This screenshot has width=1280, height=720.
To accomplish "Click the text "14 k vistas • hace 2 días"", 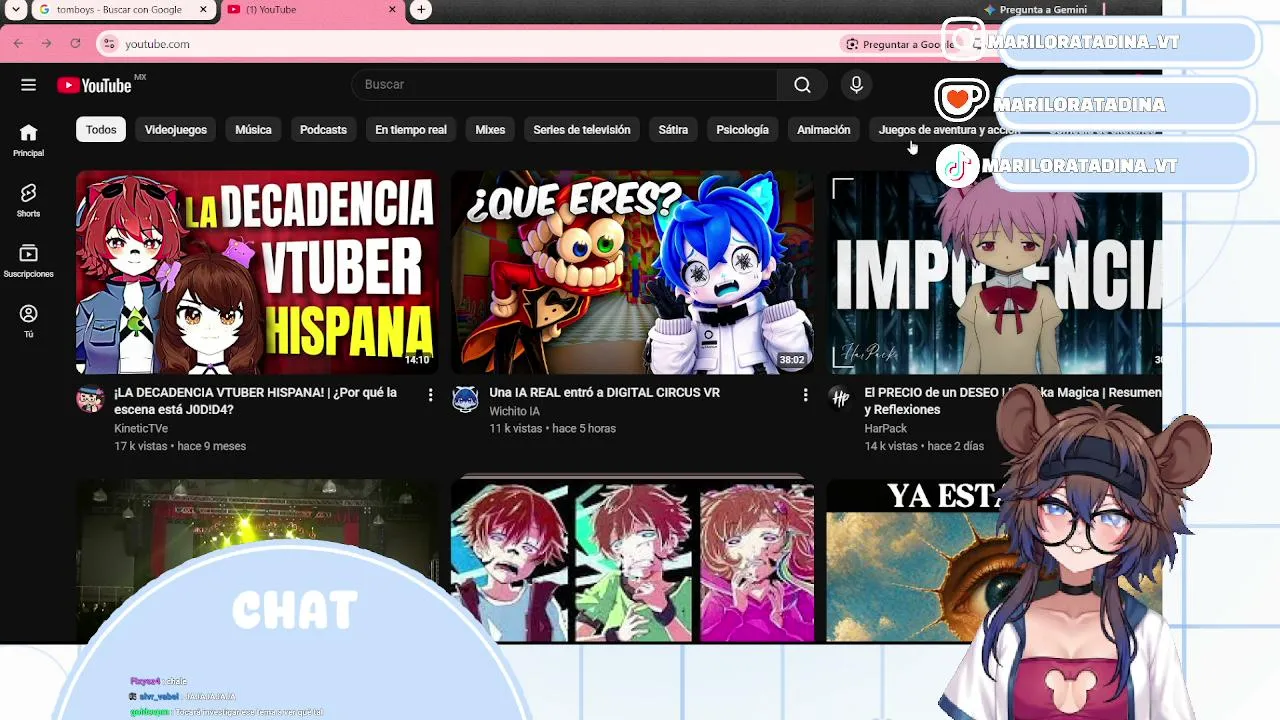I will coord(924,446).
